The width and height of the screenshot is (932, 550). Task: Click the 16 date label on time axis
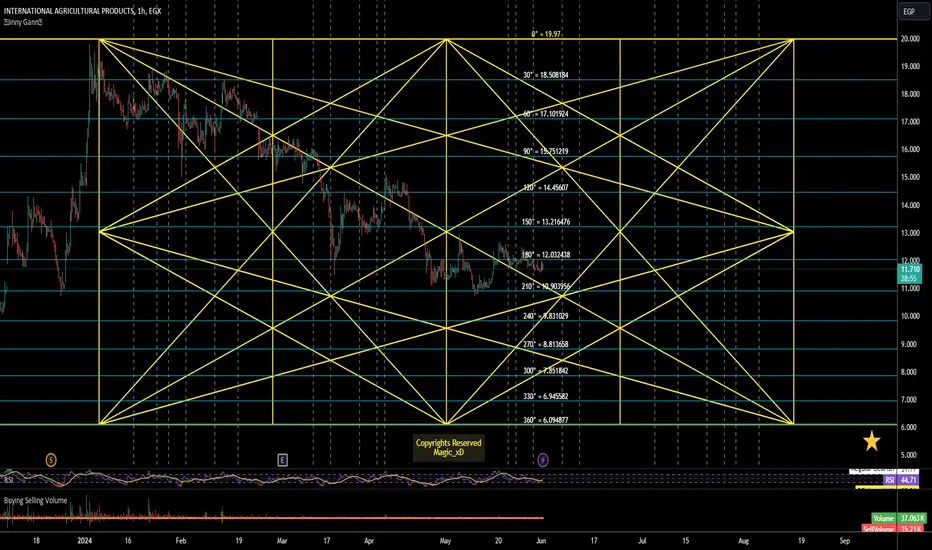click(128, 541)
